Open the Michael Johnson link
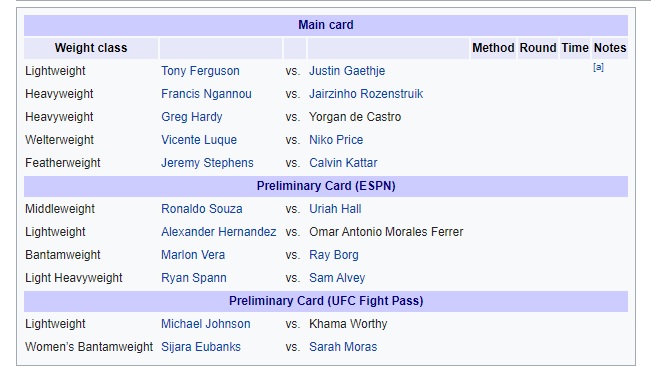Viewport: 651px width, 366px height. pyautogui.click(x=206, y=324)
